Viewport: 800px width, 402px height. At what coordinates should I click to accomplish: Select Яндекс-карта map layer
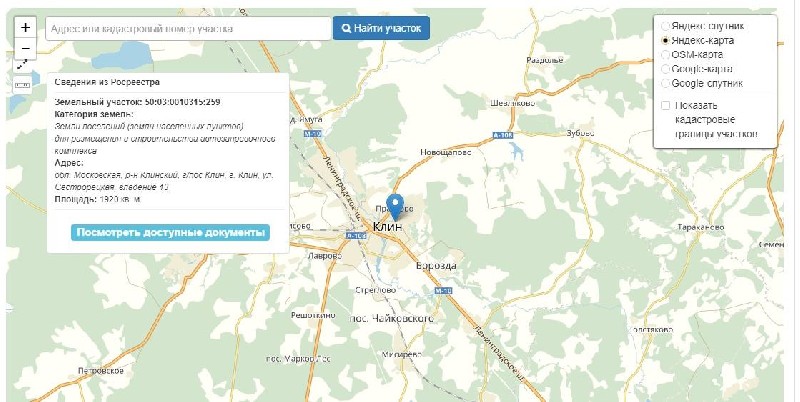pyautogui.click(x=665, y=40)
